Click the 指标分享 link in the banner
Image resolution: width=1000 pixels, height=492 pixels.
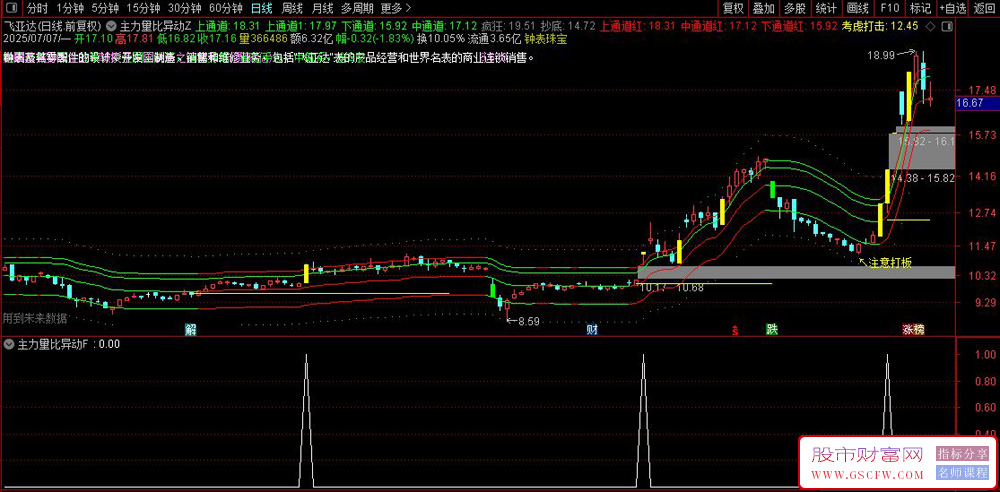pyautogui.click(x=960, y=454)
